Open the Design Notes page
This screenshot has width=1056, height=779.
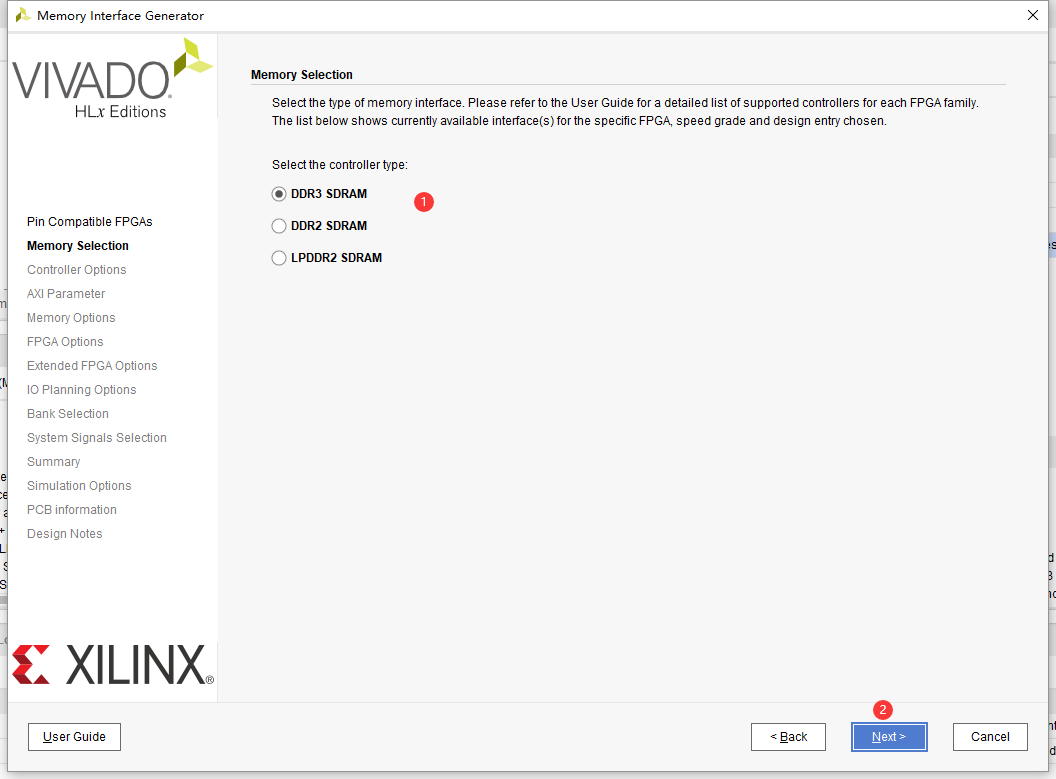coord(64,533)
